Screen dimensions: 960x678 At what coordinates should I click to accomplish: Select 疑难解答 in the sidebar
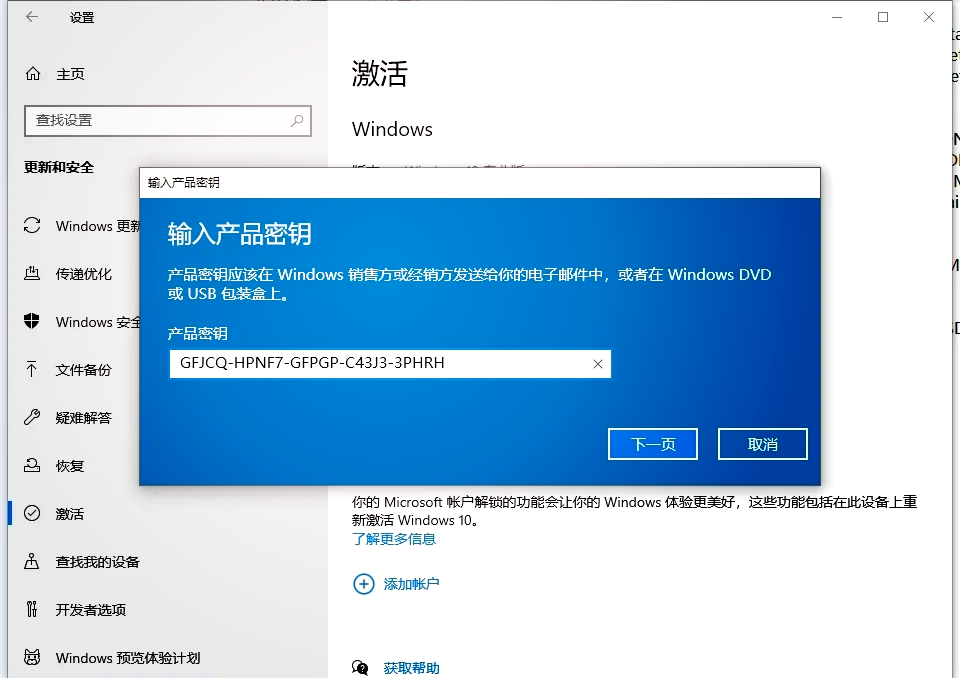[x=84, y=418]
